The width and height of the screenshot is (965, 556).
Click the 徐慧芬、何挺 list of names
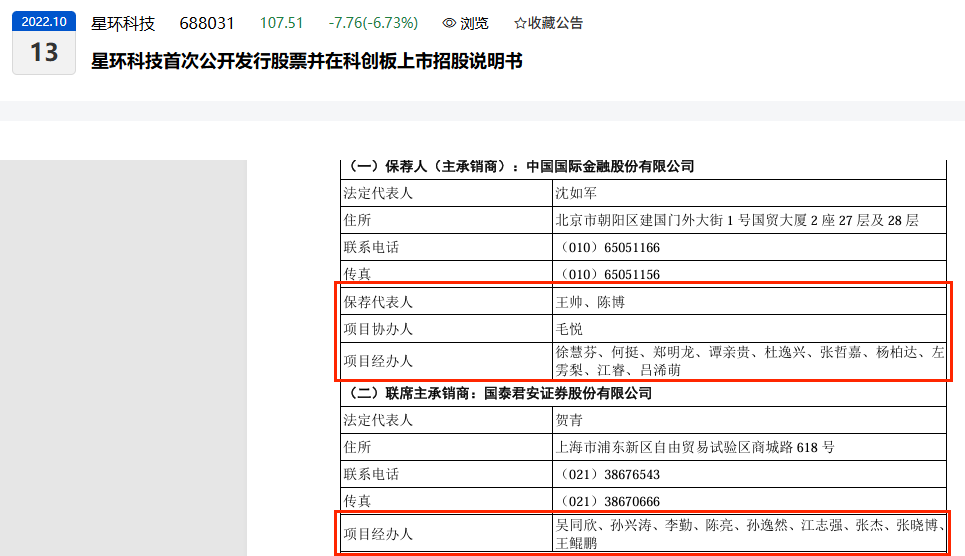click(x=750, y=361)
